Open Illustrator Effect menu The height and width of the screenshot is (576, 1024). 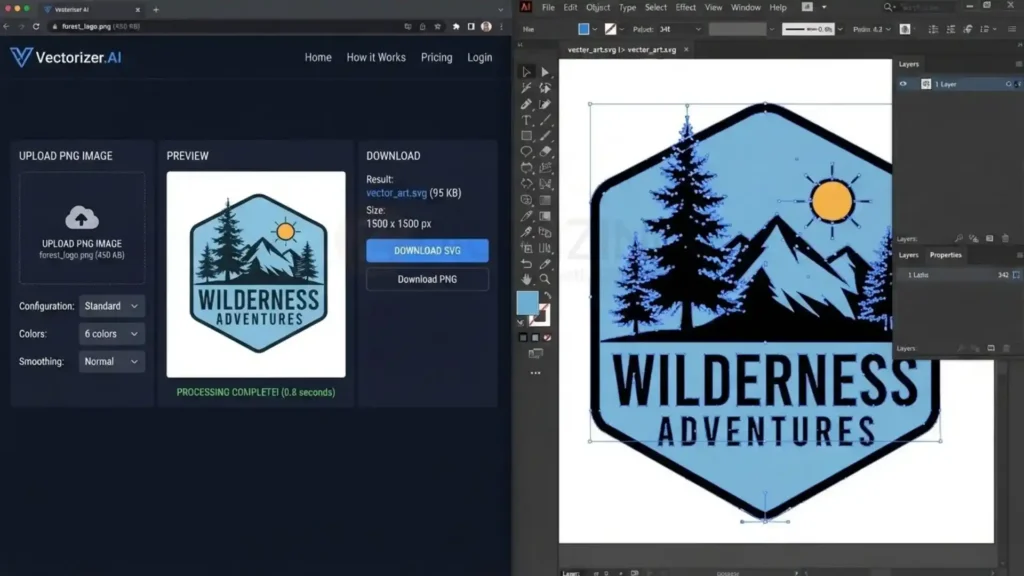coord(685,7)
